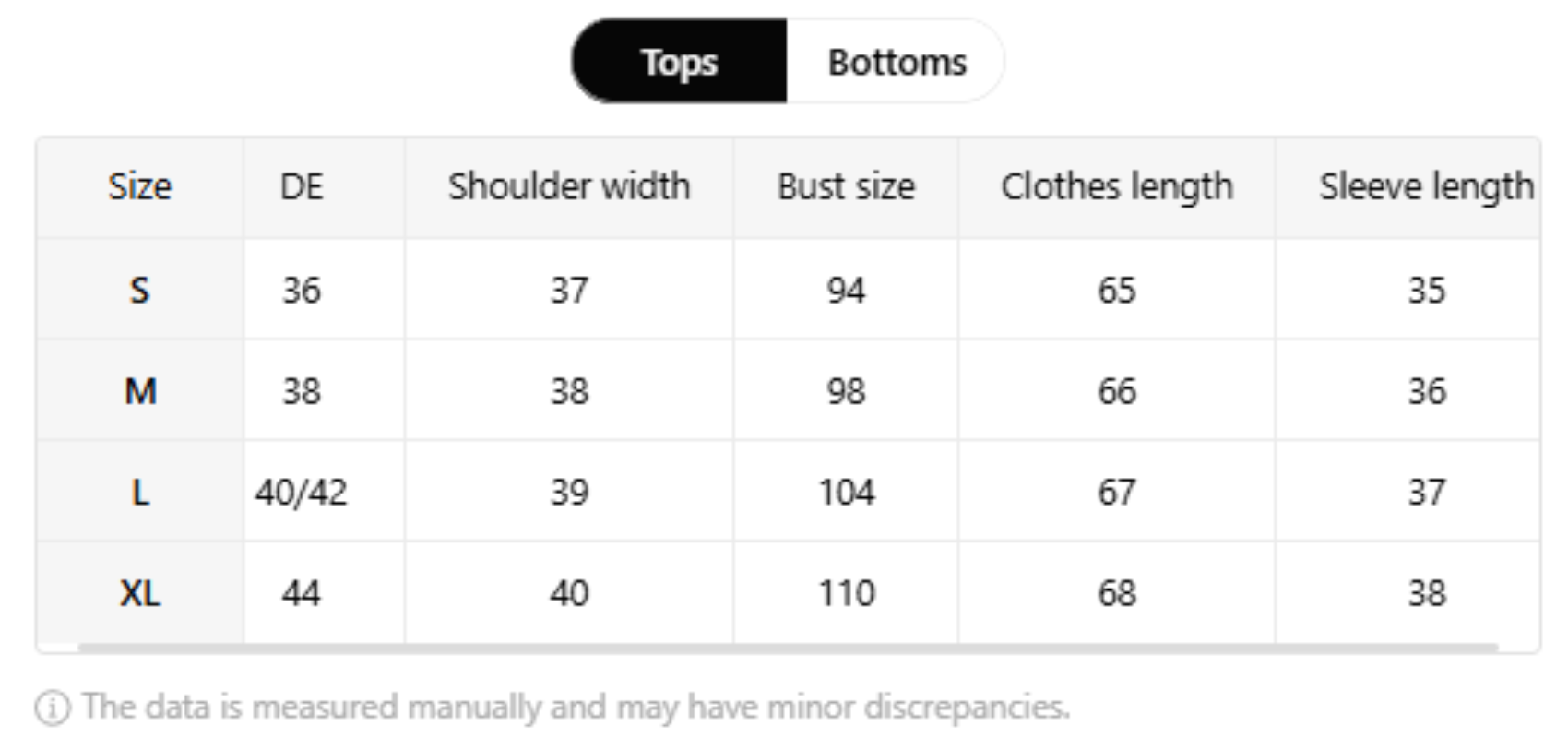Click the Size column header
Screen dimensions: 1568x750
(139, 186)
